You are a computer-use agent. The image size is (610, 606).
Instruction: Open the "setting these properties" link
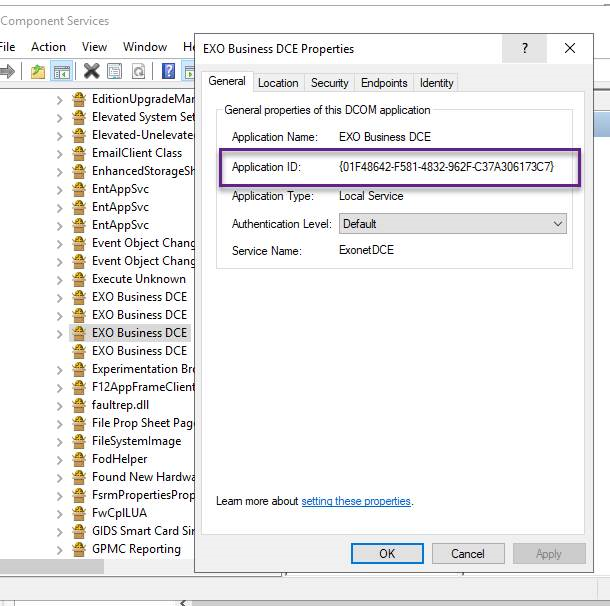356,501
